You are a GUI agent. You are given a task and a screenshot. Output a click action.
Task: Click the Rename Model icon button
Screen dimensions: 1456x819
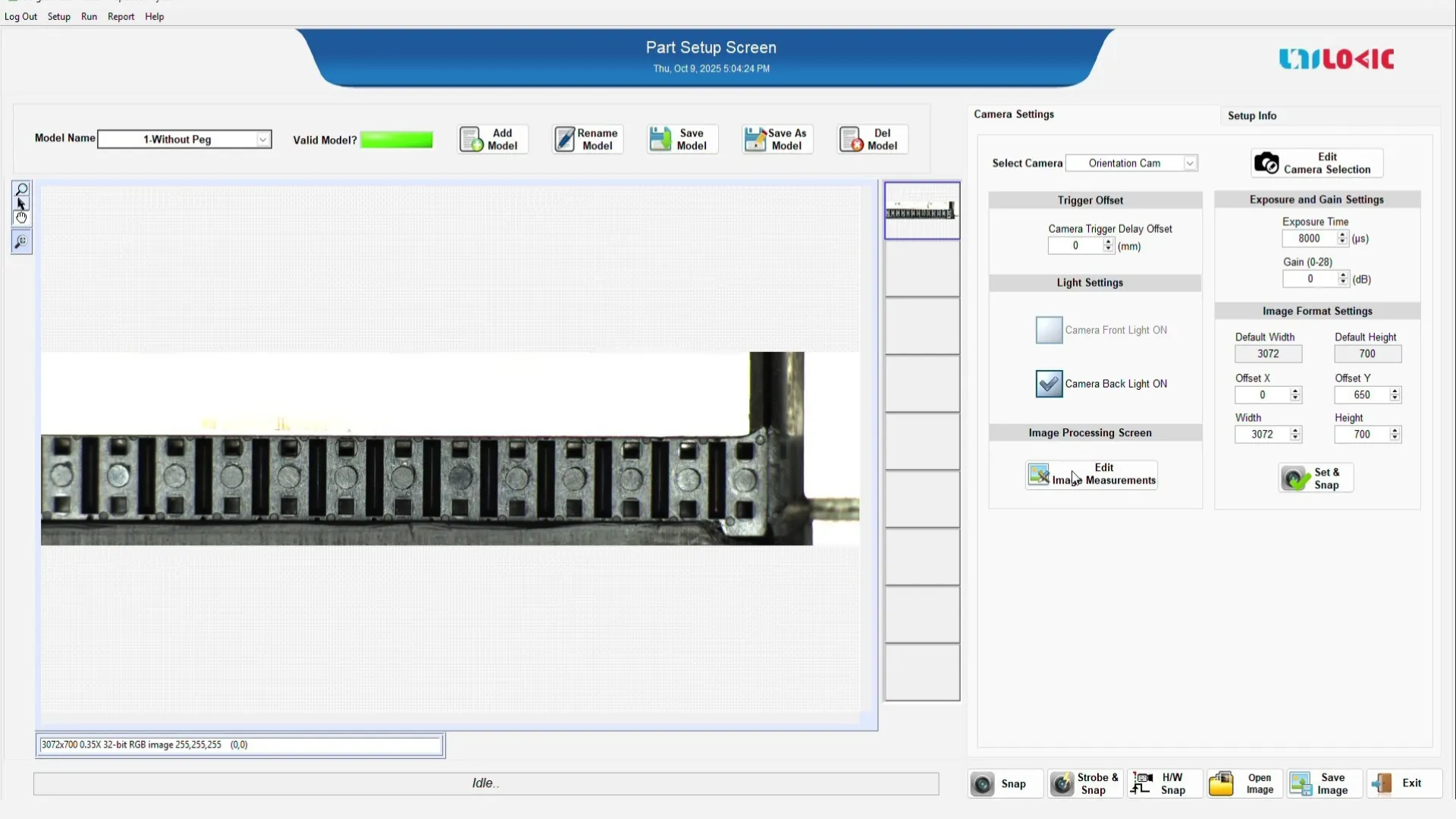coord(565,140)
